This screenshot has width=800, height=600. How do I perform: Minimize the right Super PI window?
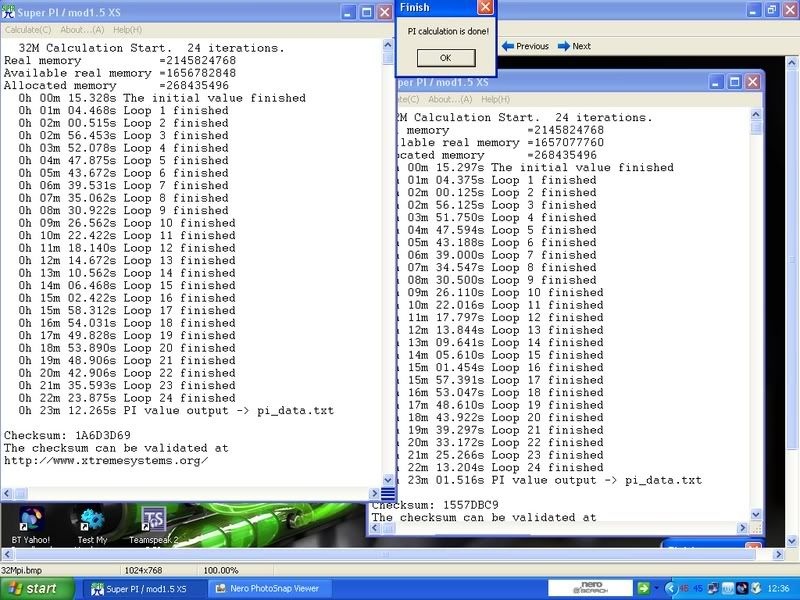(716, 82)
